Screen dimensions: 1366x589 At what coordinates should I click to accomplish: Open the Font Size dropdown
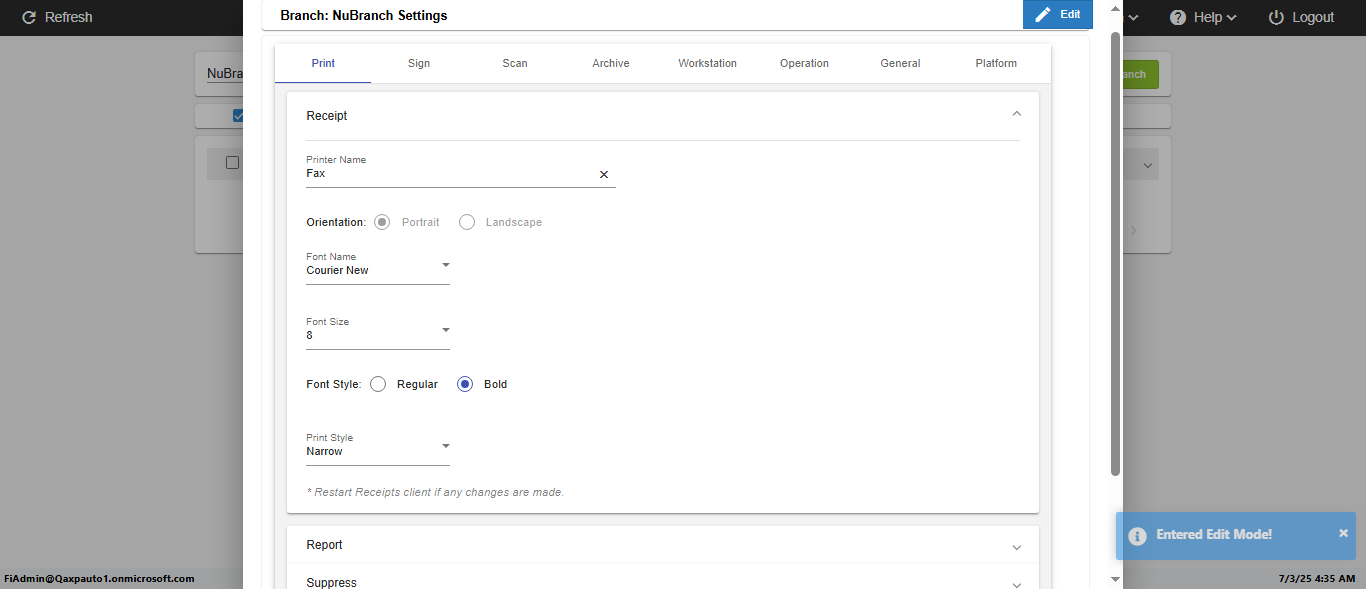coord(446,330)
